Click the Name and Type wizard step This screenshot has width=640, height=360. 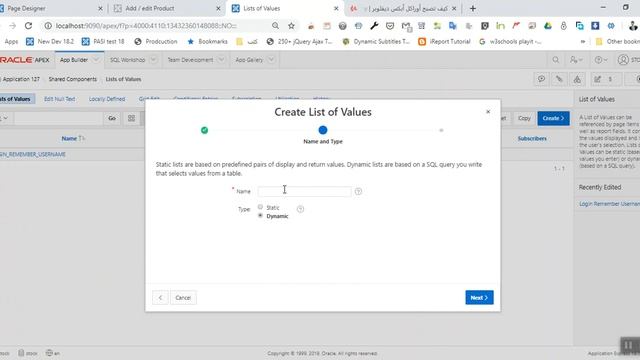pos(323,135)
